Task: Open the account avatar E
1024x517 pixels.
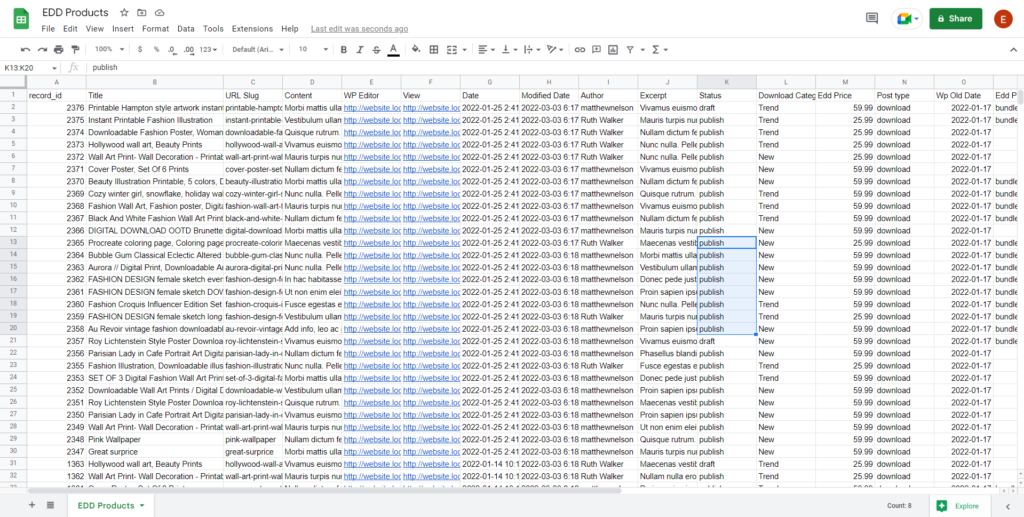Action: (x=1003, y=19)
